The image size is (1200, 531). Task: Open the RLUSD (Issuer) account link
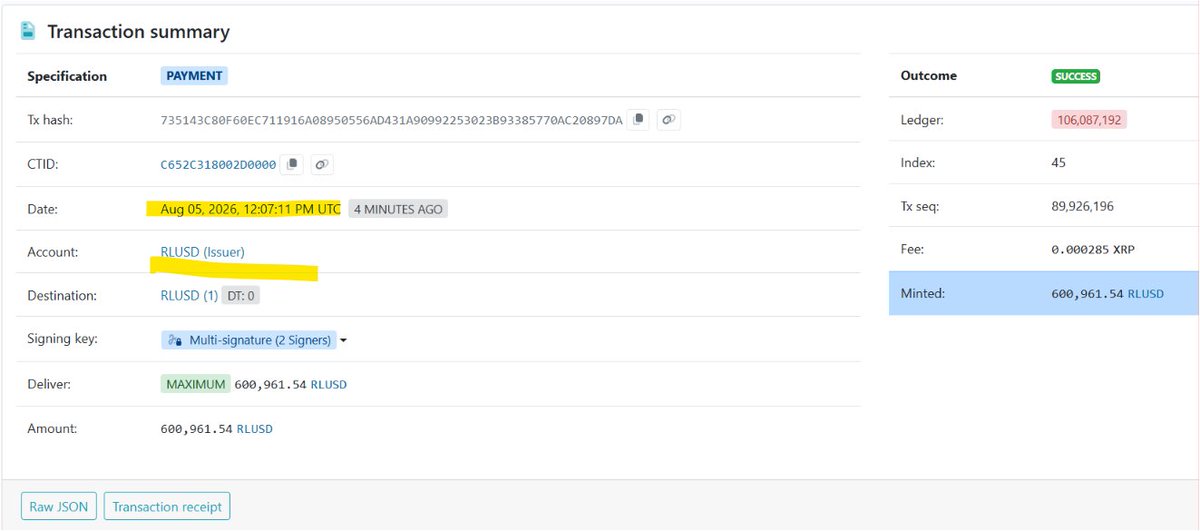coord(202,252)
